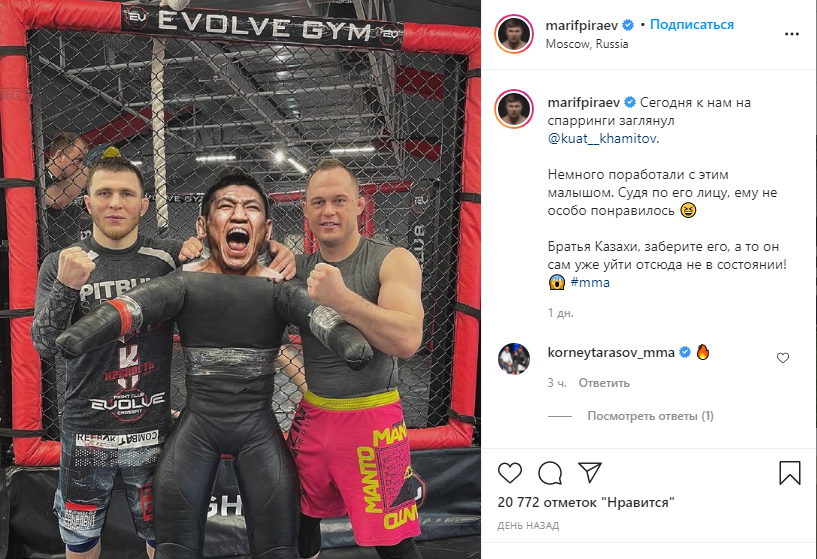Screen dimensions: 817x559
Task: Open the #mma hashtag link
Action: pos(590,282)
